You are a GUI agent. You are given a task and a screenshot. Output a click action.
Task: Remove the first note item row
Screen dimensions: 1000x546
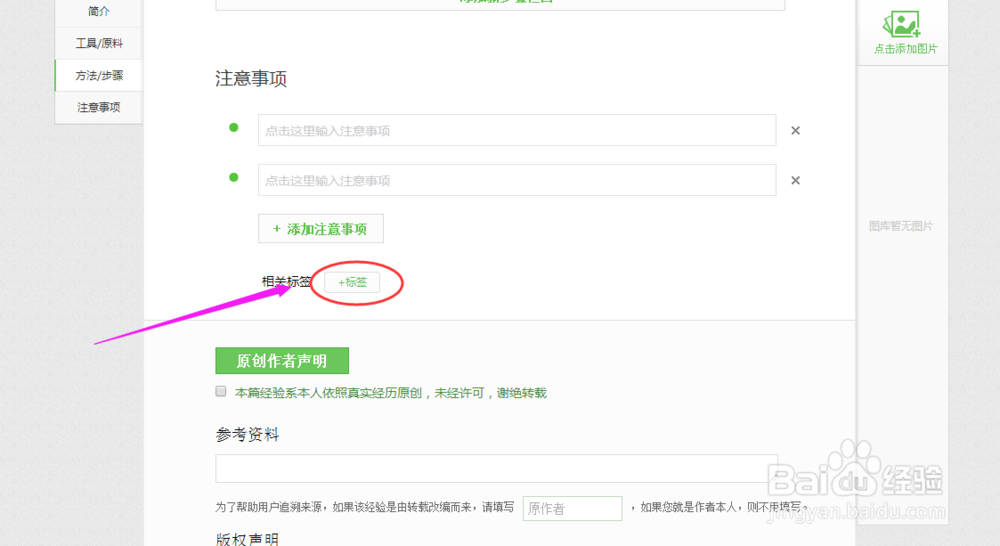[795, 131]
